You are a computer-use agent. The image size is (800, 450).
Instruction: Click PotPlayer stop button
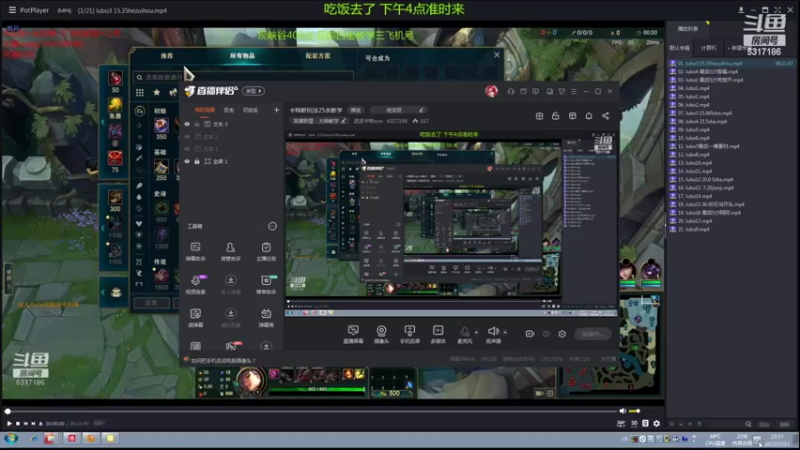tap(18, 423)
